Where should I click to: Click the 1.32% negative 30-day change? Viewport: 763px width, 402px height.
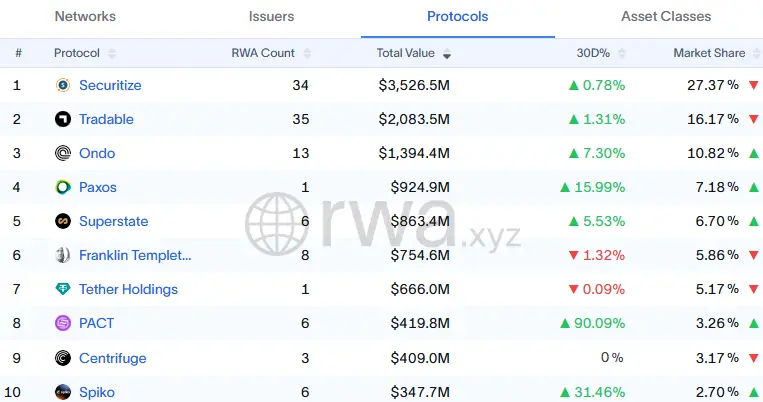[x=604, y=255]
